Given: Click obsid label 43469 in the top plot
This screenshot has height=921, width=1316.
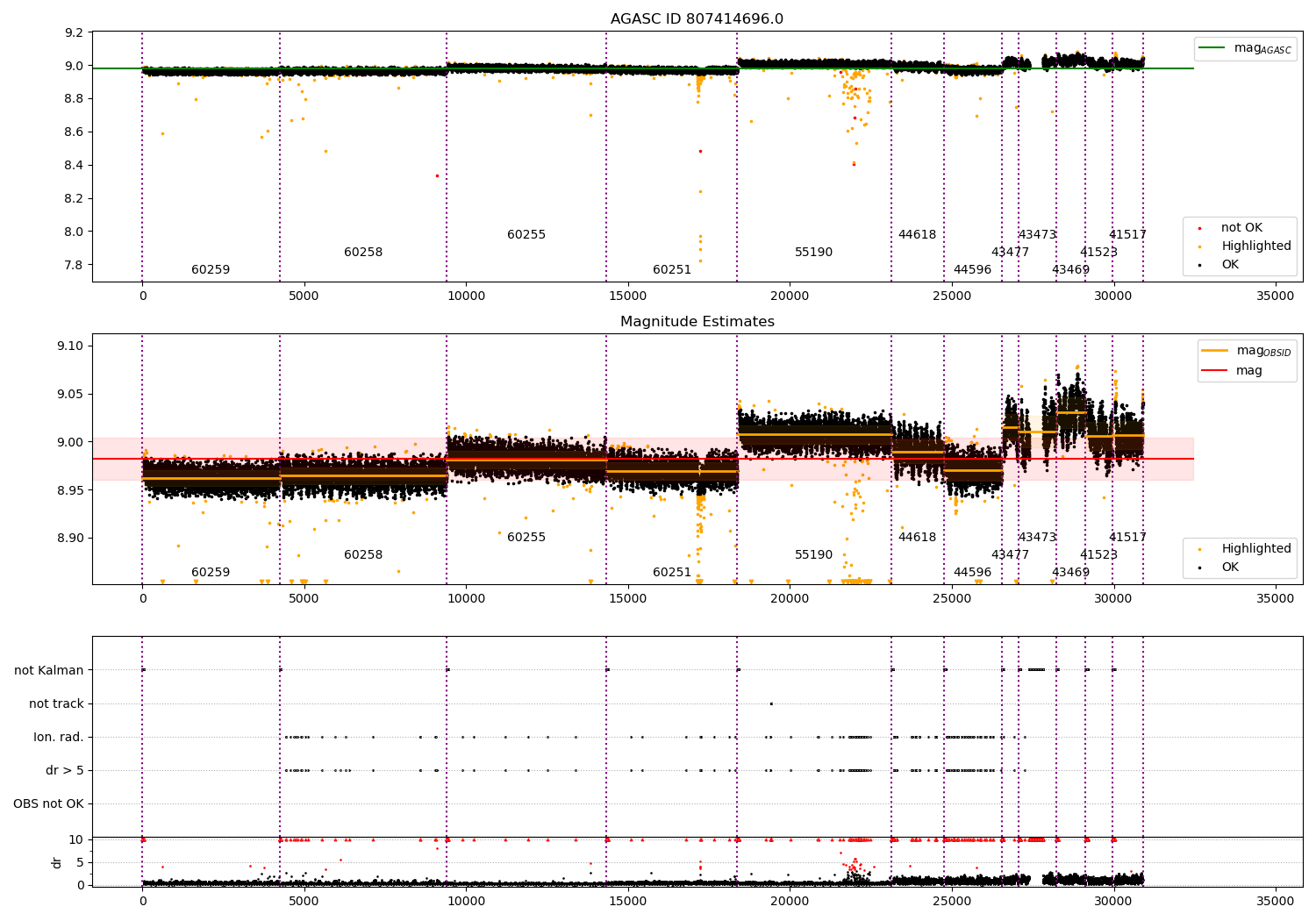Looking at the screenshot, I should tap(1070, 270).
